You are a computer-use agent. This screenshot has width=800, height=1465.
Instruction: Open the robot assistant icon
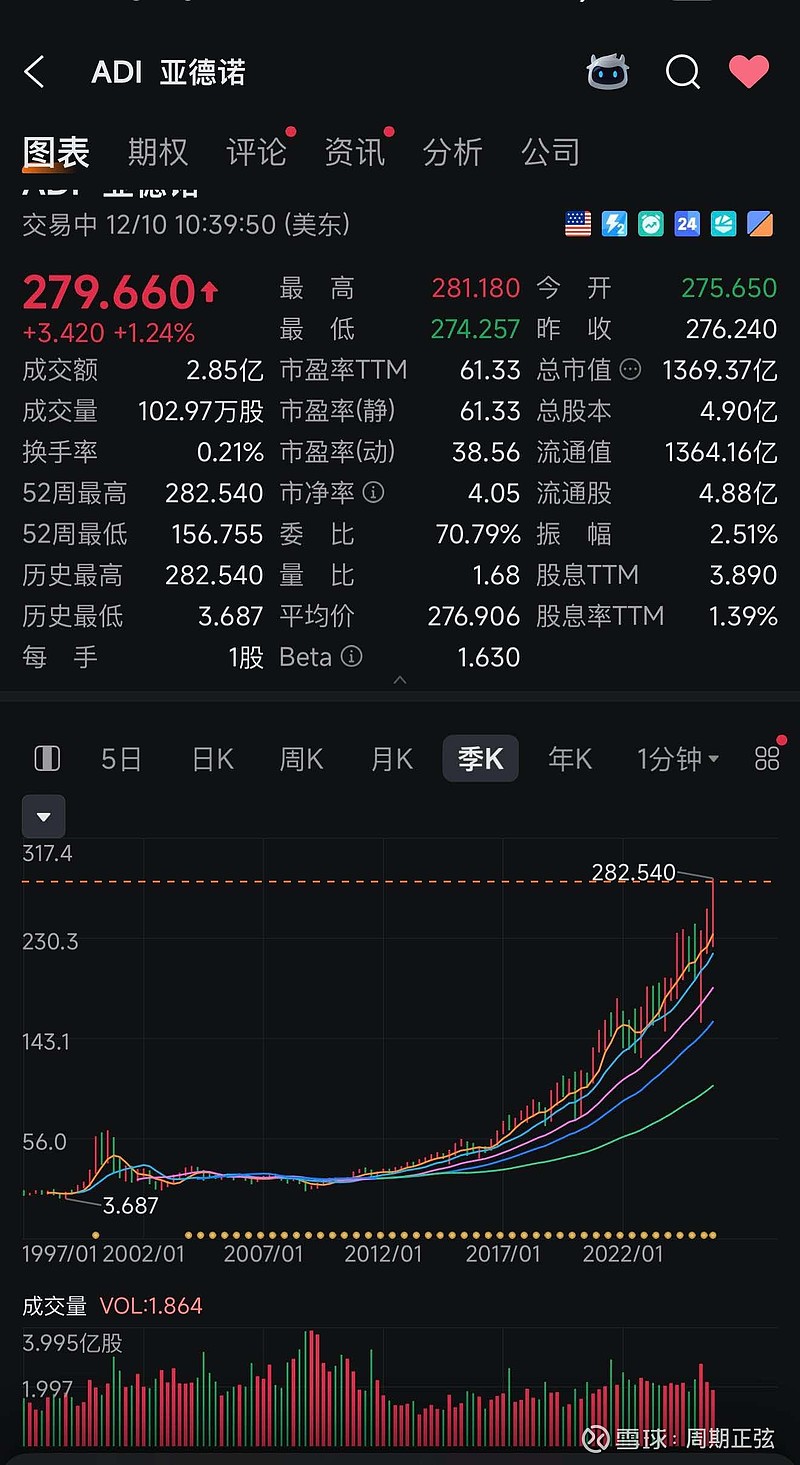tap(607, 72)
